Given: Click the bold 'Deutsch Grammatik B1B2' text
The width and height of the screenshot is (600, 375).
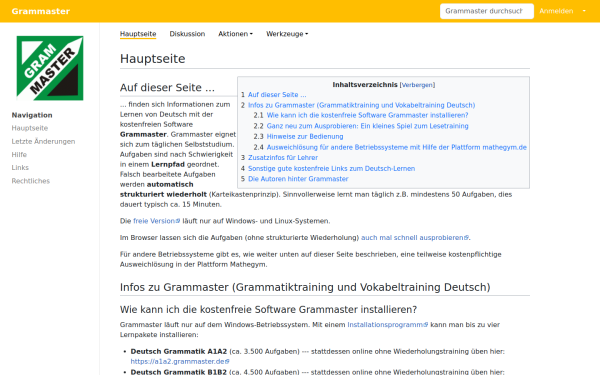Looking at the screenshot, I should (179, 372).
